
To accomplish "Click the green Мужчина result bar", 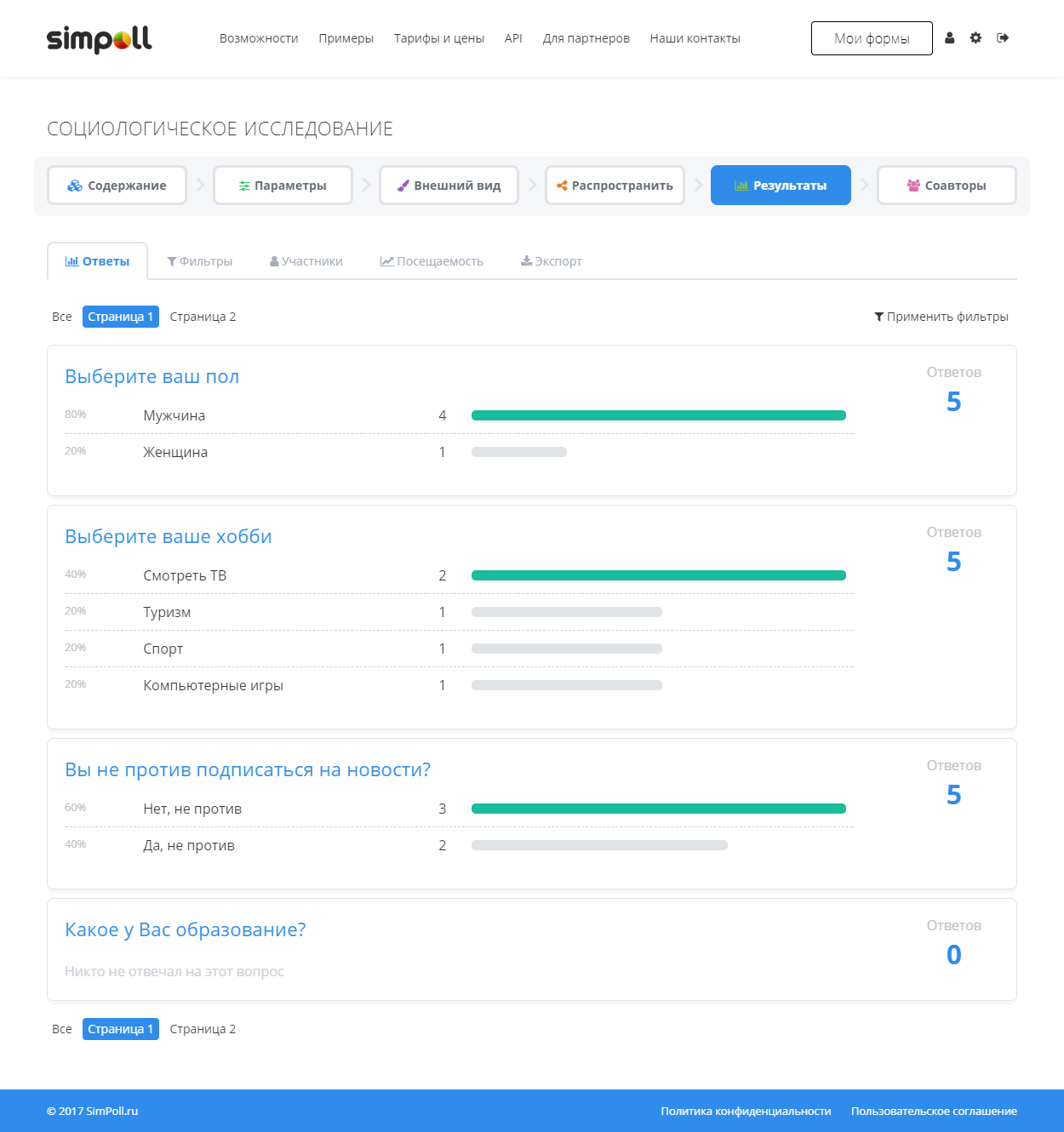I will tap(658, 415).
